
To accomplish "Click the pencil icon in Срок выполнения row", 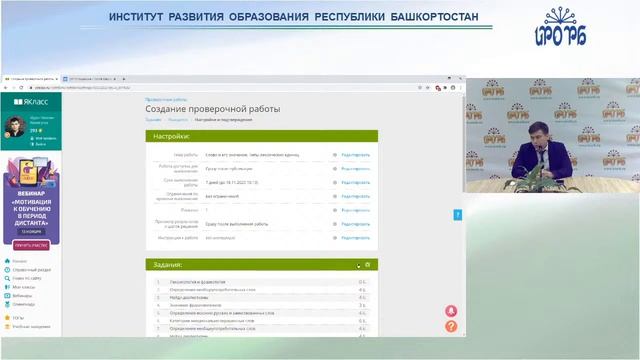I will (335, 182).
